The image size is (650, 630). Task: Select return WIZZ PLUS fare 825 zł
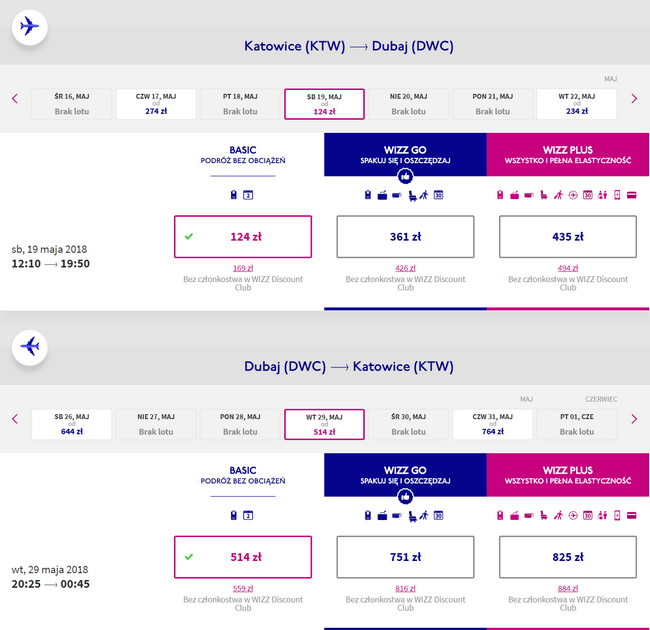[568, 557]
